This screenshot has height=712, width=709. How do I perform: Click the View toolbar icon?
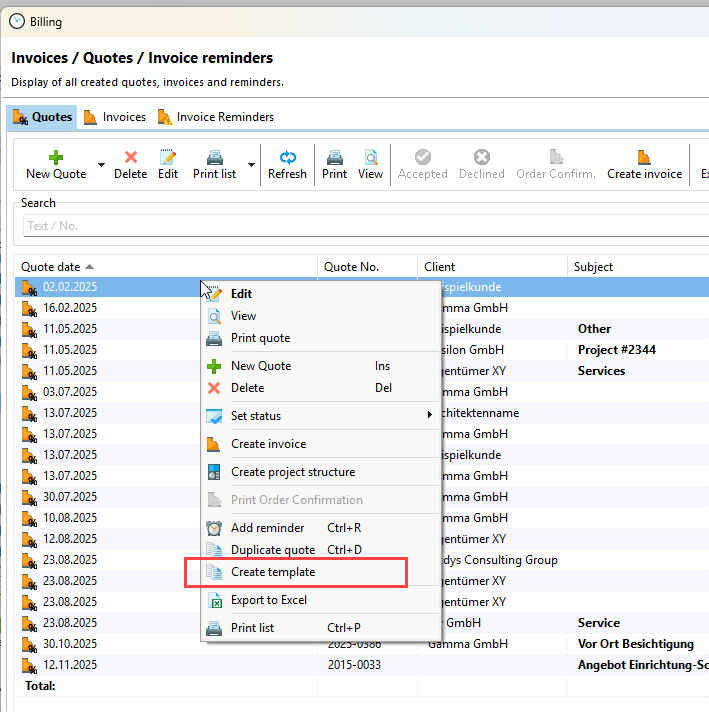(370, 158)
